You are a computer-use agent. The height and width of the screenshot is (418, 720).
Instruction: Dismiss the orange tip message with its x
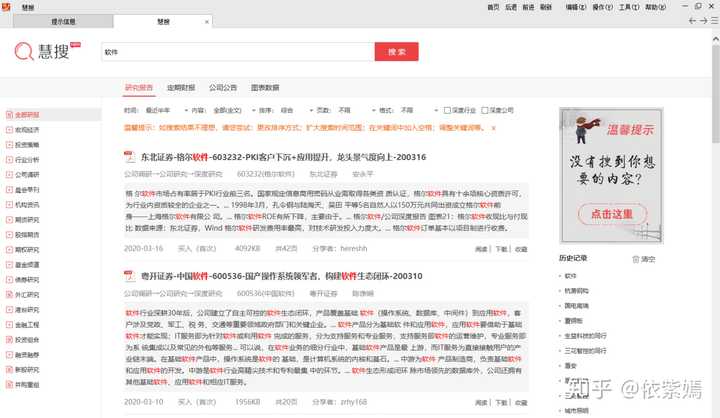[494, 128]
